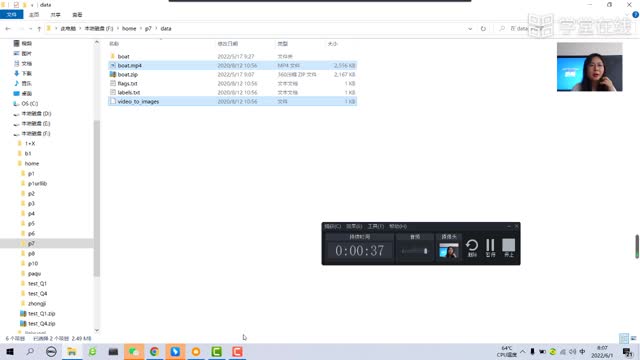Switch to details view layout icon
640x360 pixels.
click(x=623, y=338)
